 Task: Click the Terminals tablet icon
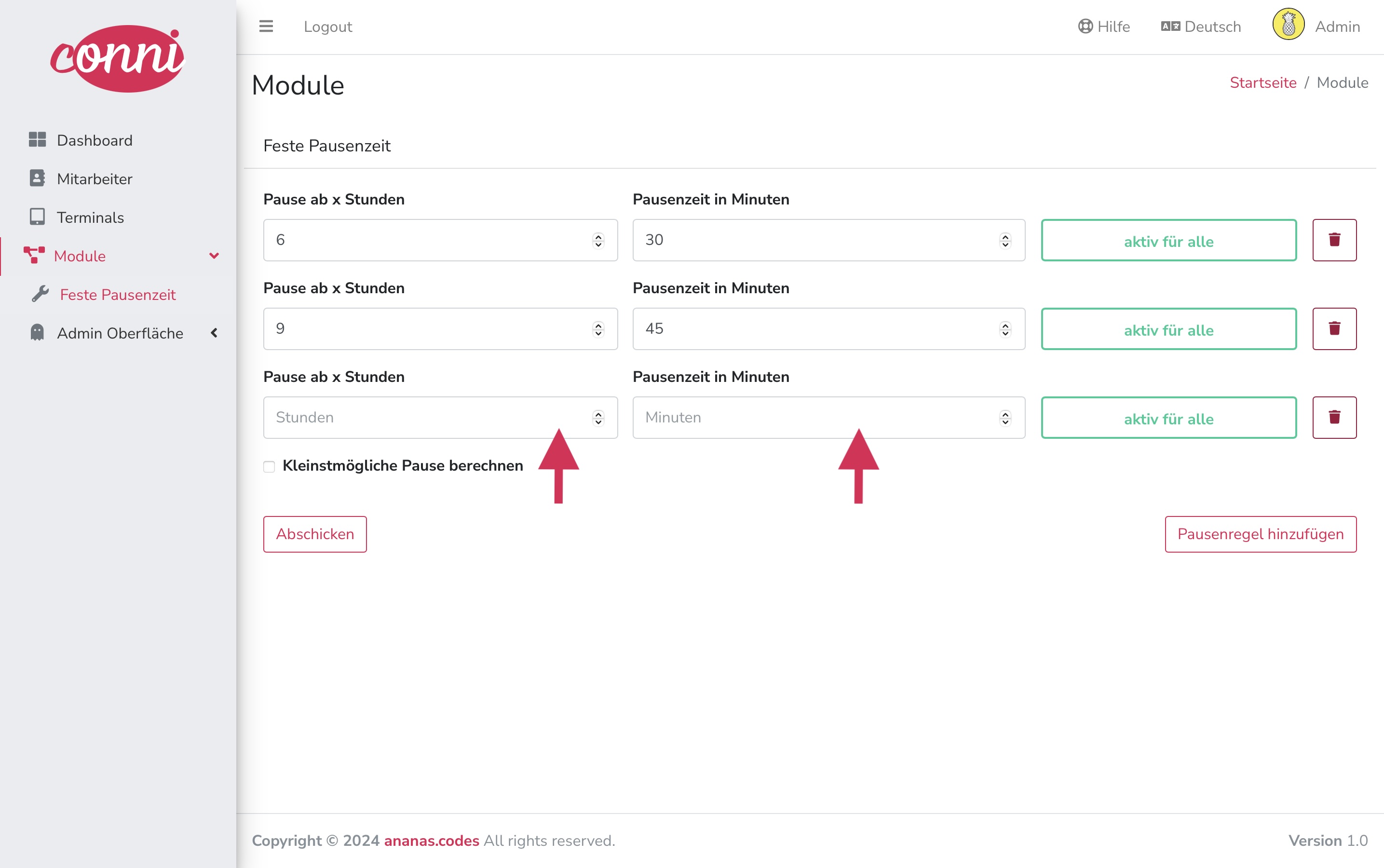tap(37, 217)
